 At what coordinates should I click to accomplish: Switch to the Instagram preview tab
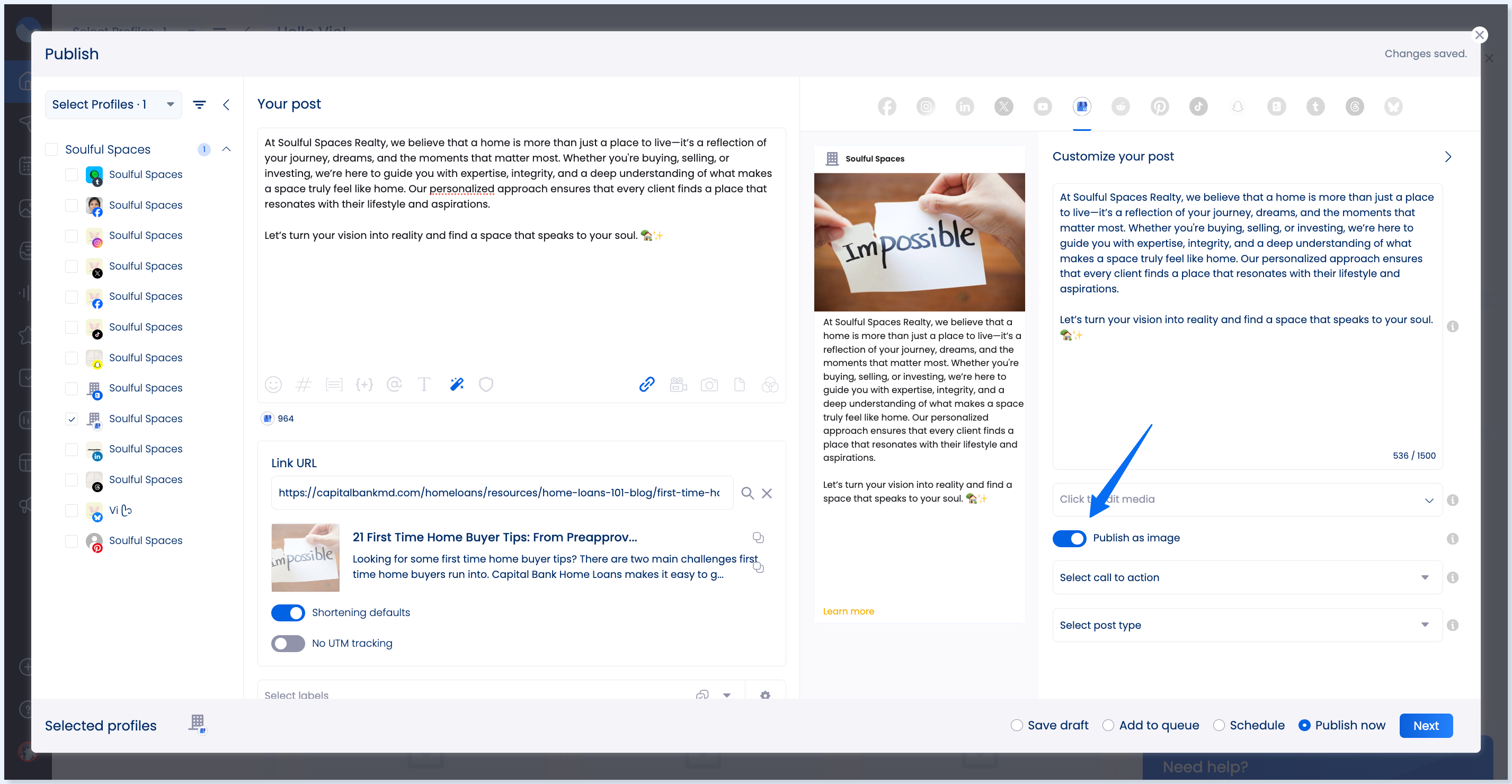pos(926,106)
